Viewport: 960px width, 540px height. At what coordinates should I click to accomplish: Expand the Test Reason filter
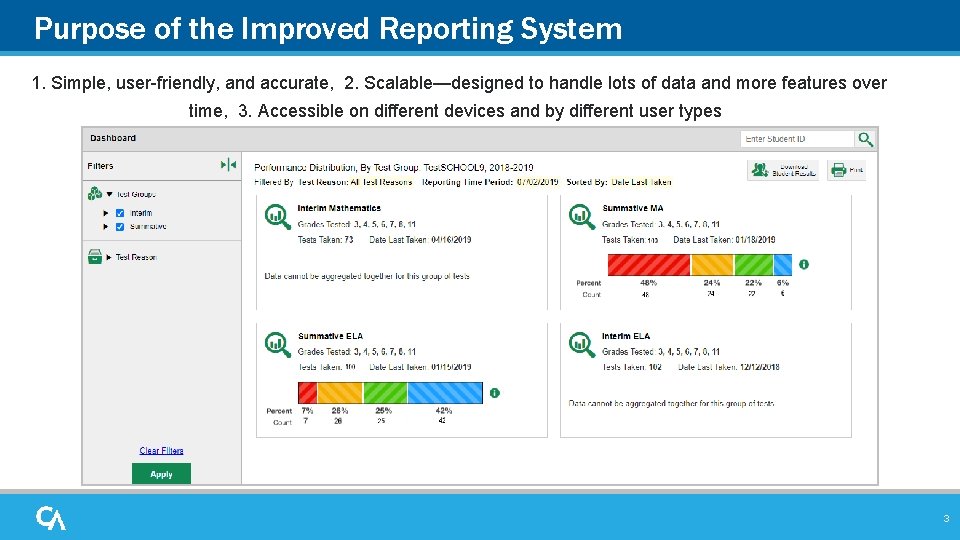pyautogui.click(x=109, y=257)
